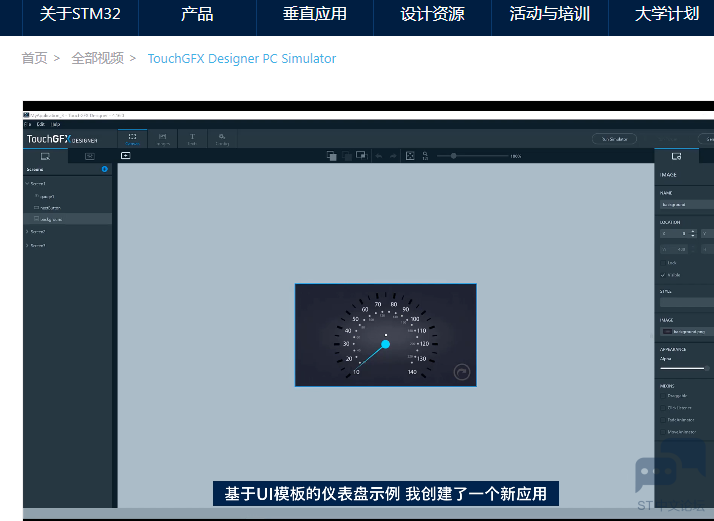Switch to the Images tab

163,139
